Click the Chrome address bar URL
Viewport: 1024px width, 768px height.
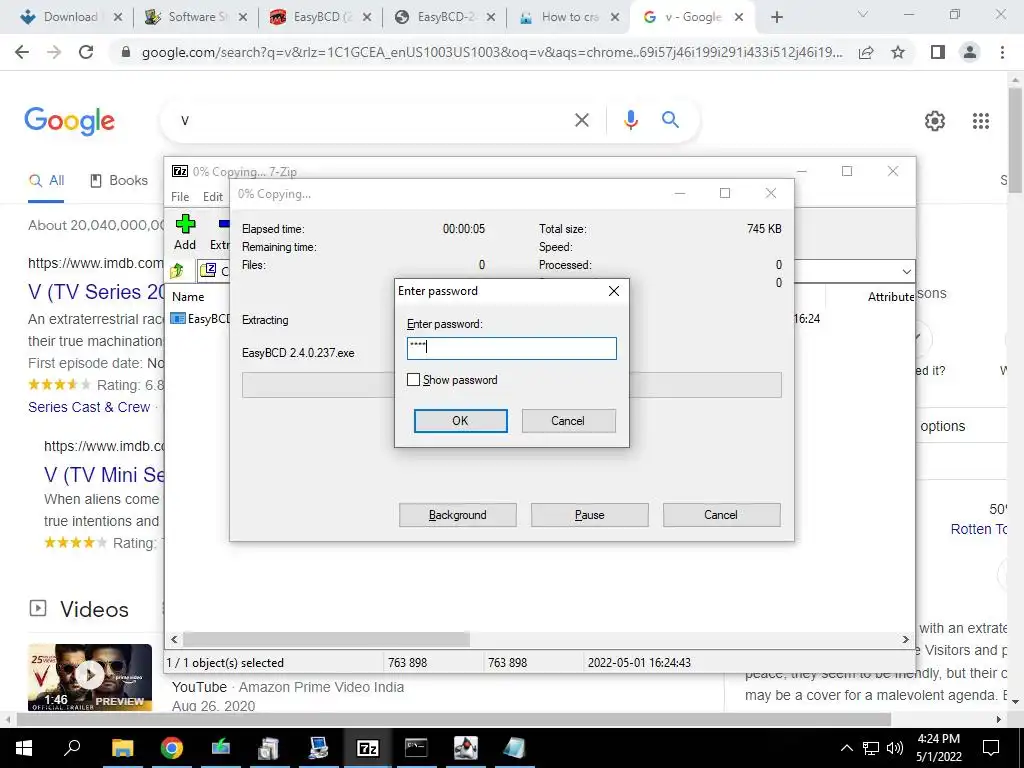click(492, 52)
